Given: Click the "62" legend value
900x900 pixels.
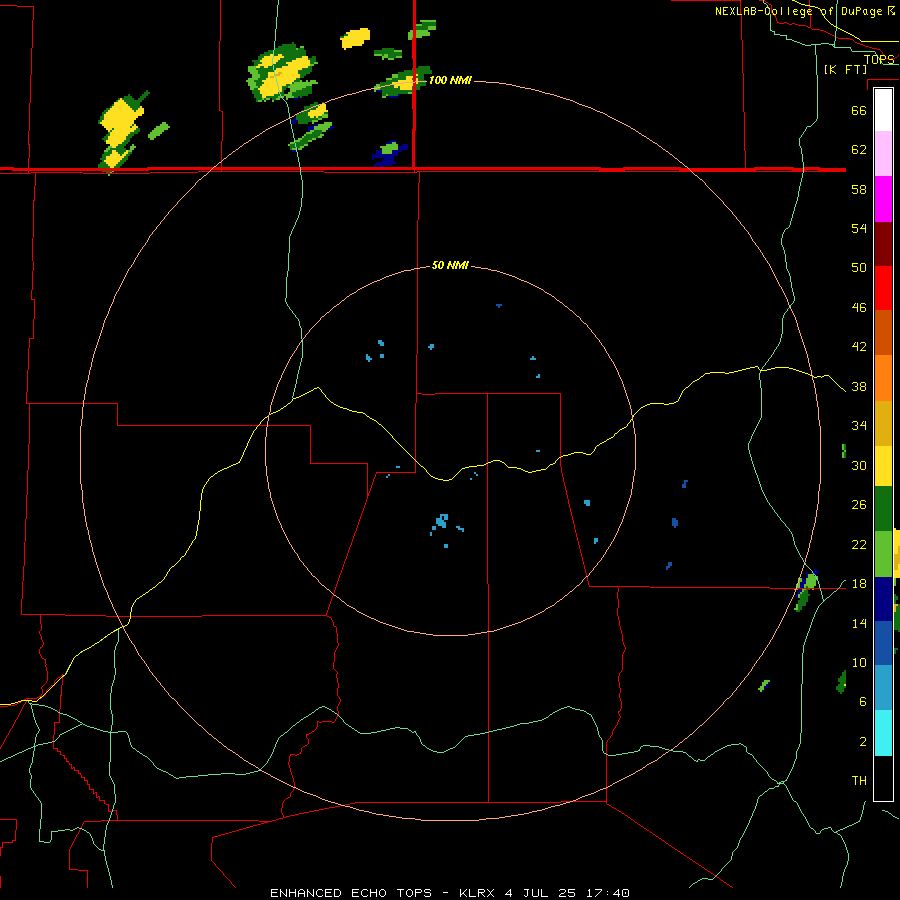Looking at the screenshot, I should coord(859,150).
